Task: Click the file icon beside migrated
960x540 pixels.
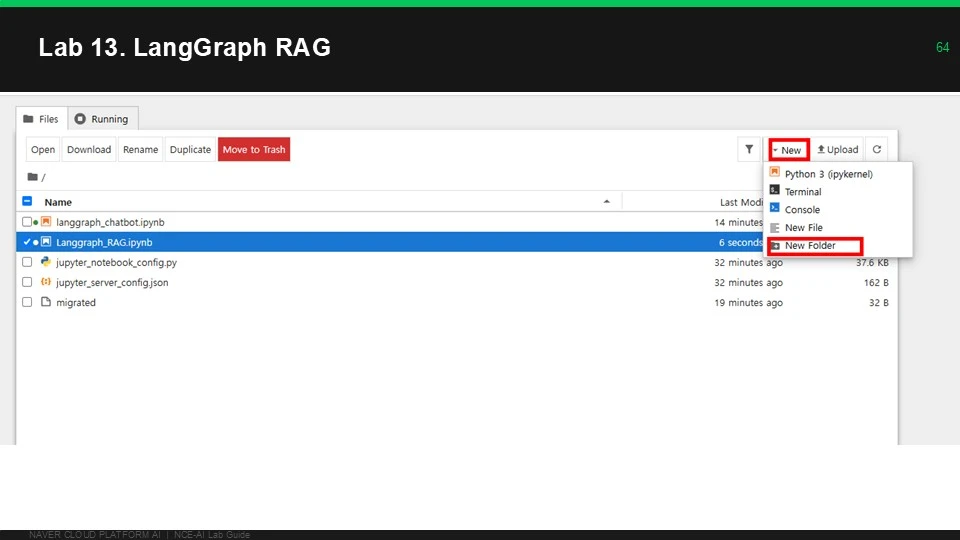Action: [x=46, y=302]
